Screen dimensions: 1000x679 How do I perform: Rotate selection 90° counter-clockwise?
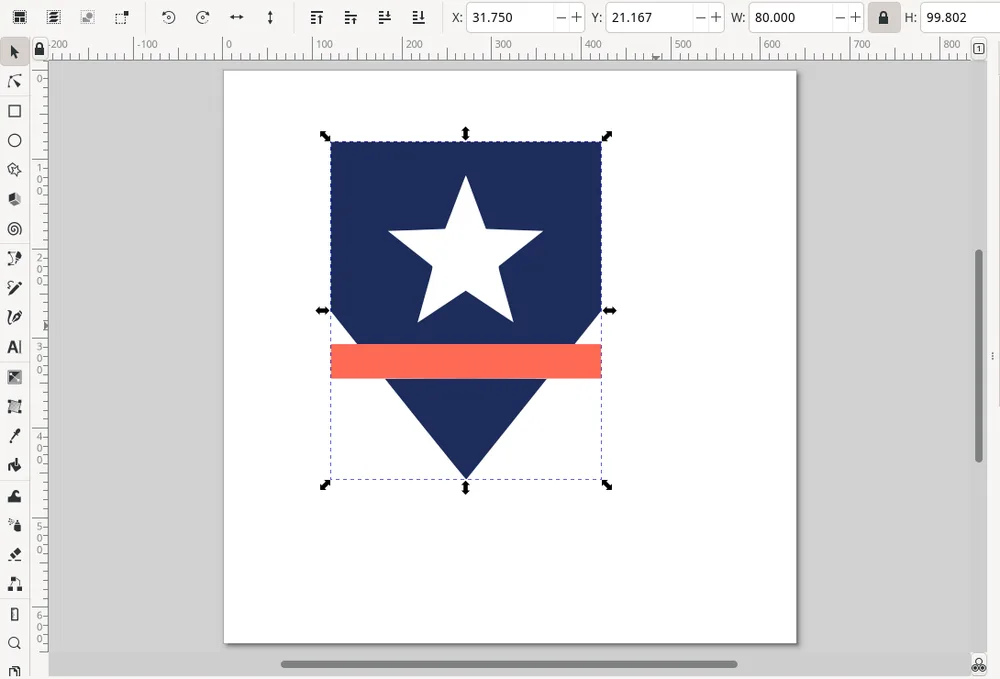tap(168, 17)
